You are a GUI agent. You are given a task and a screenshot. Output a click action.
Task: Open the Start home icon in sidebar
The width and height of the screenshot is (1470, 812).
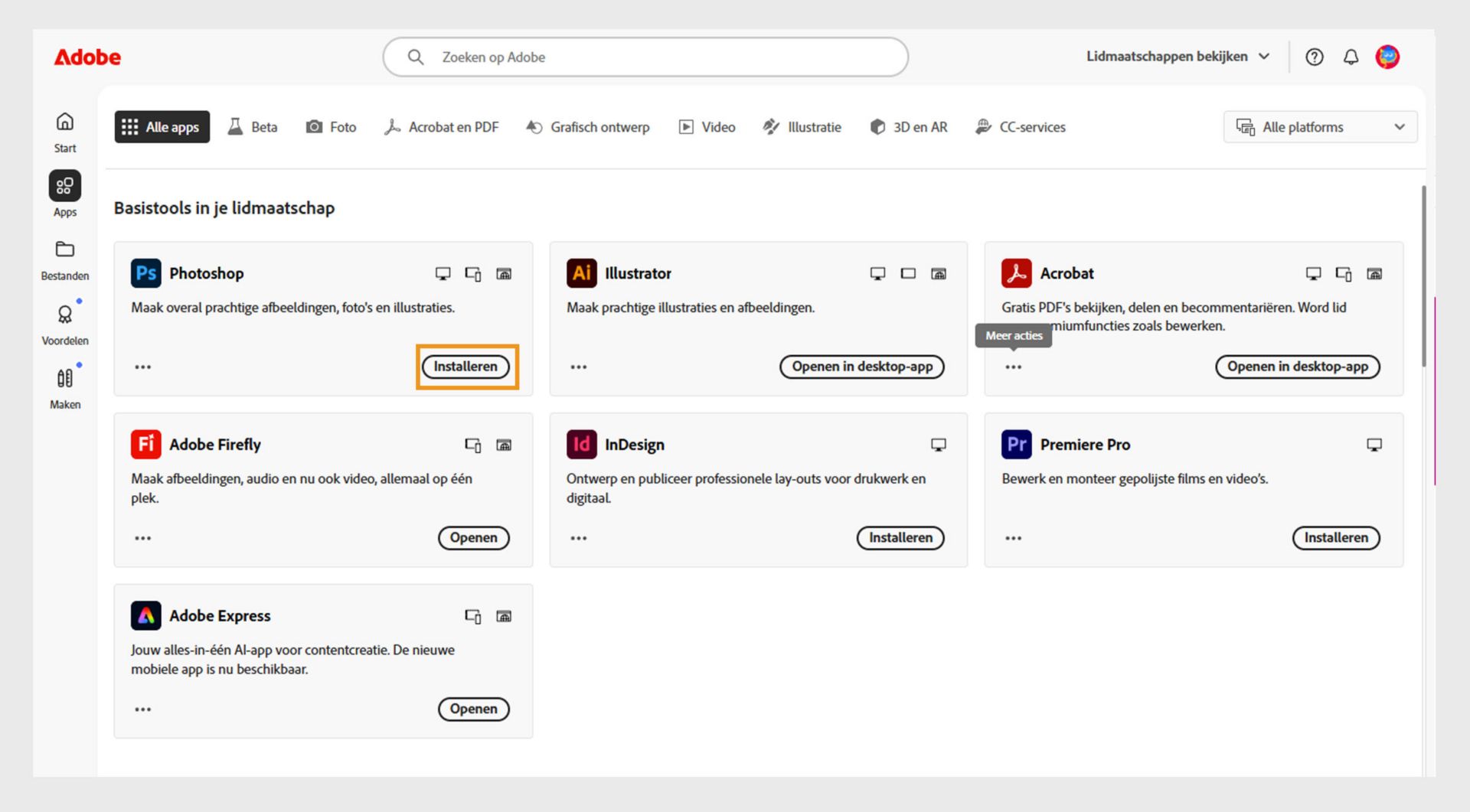[x=65, y=122]
